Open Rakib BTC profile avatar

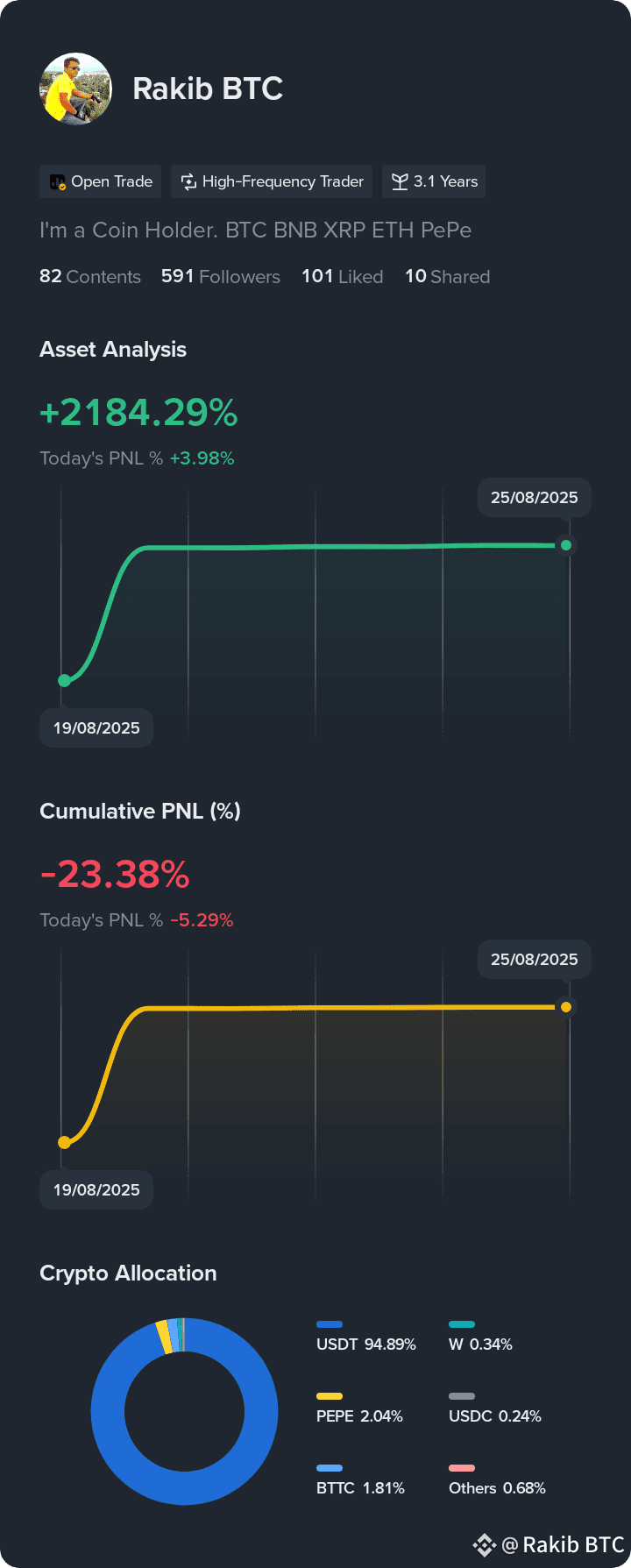point(75,89)
